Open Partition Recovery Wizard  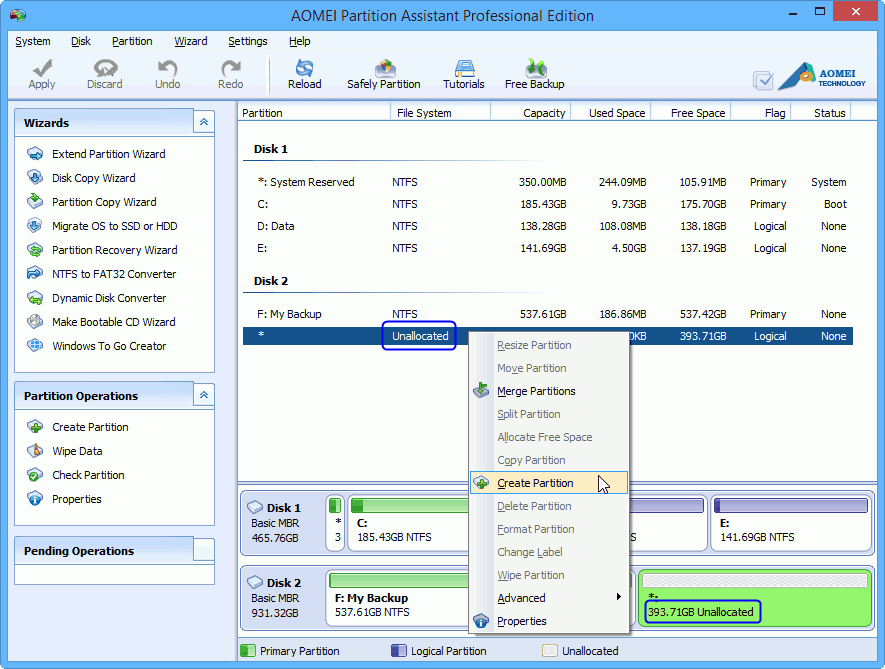(115, 250)
